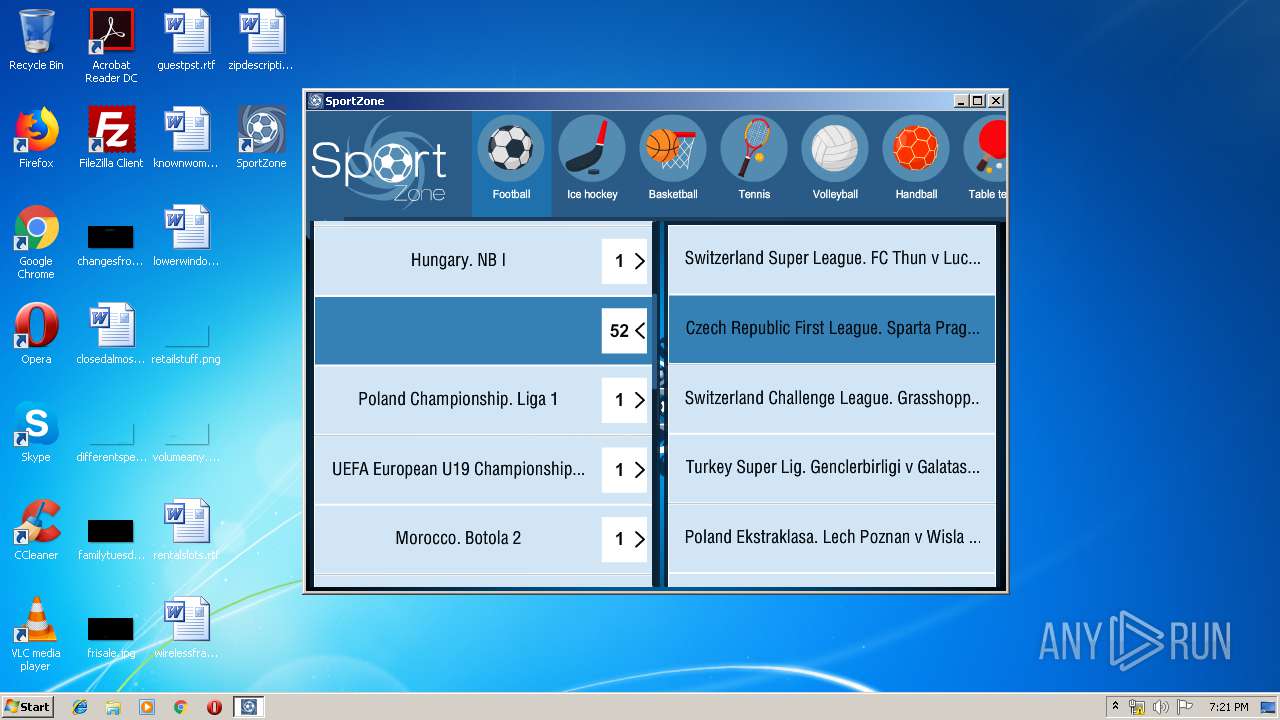This screenshot has height=720, width=1280.
Task: Open the Action Center flag icon
Action: (x=1185, y=707)
